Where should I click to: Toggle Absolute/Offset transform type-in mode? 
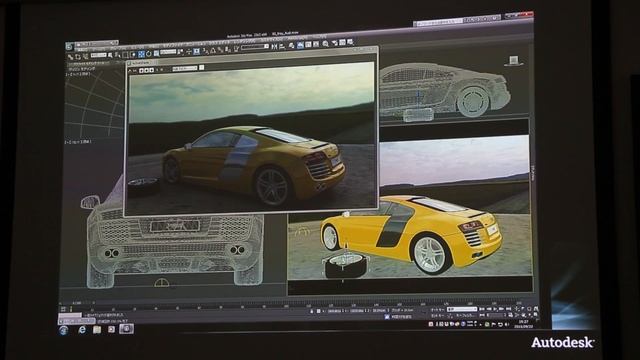pyautogui.click(x=318, y=311)
